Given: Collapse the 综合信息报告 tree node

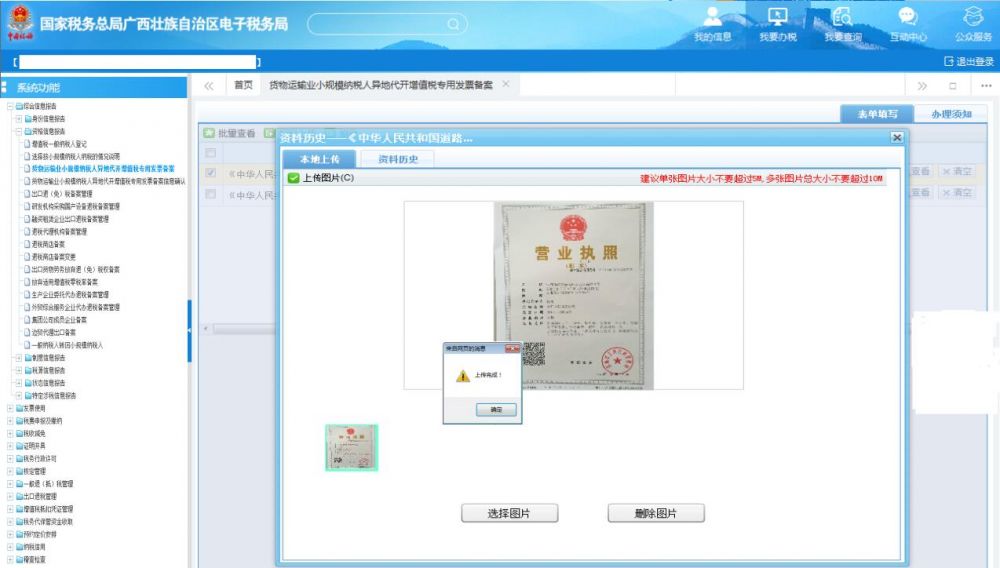Looking at the screenshot, I should (x=10, y=106).
